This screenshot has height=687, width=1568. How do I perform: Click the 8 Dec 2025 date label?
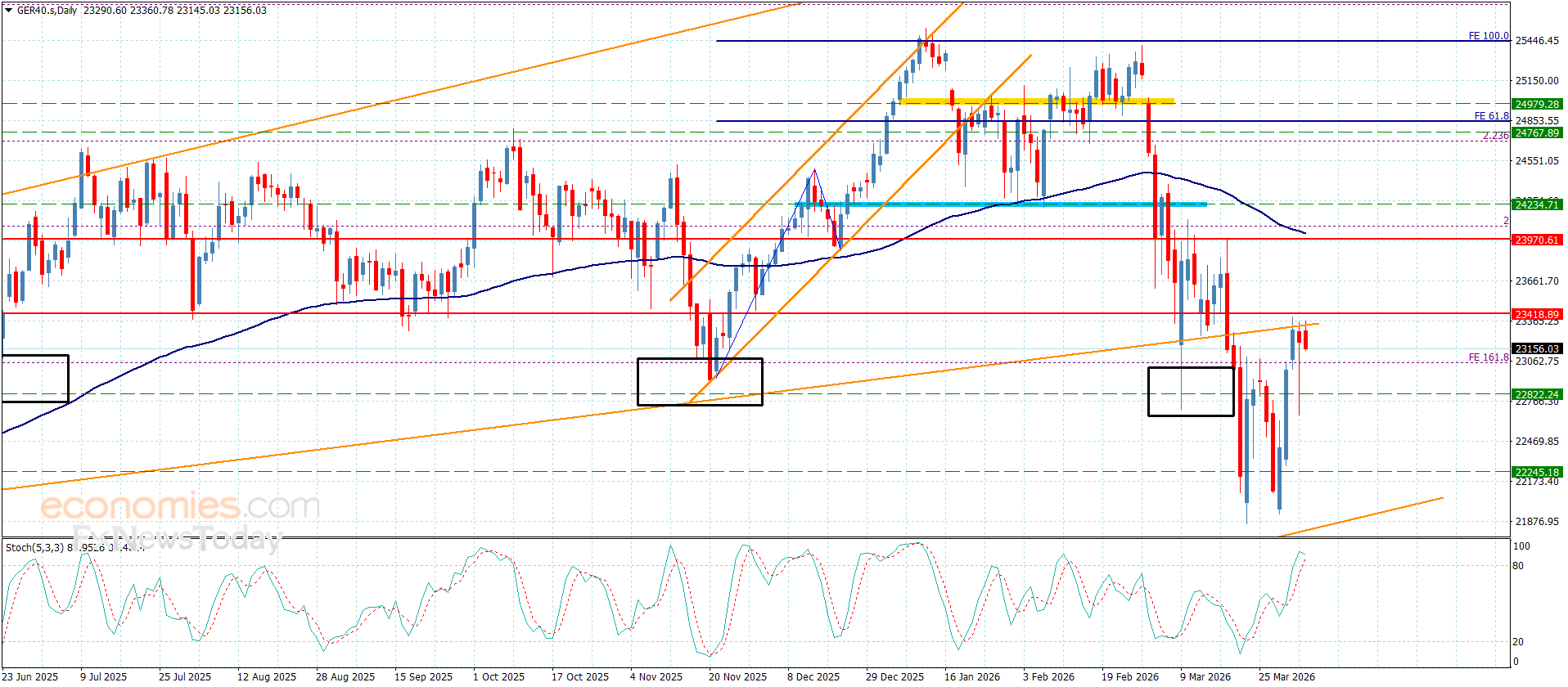point(813,676)
